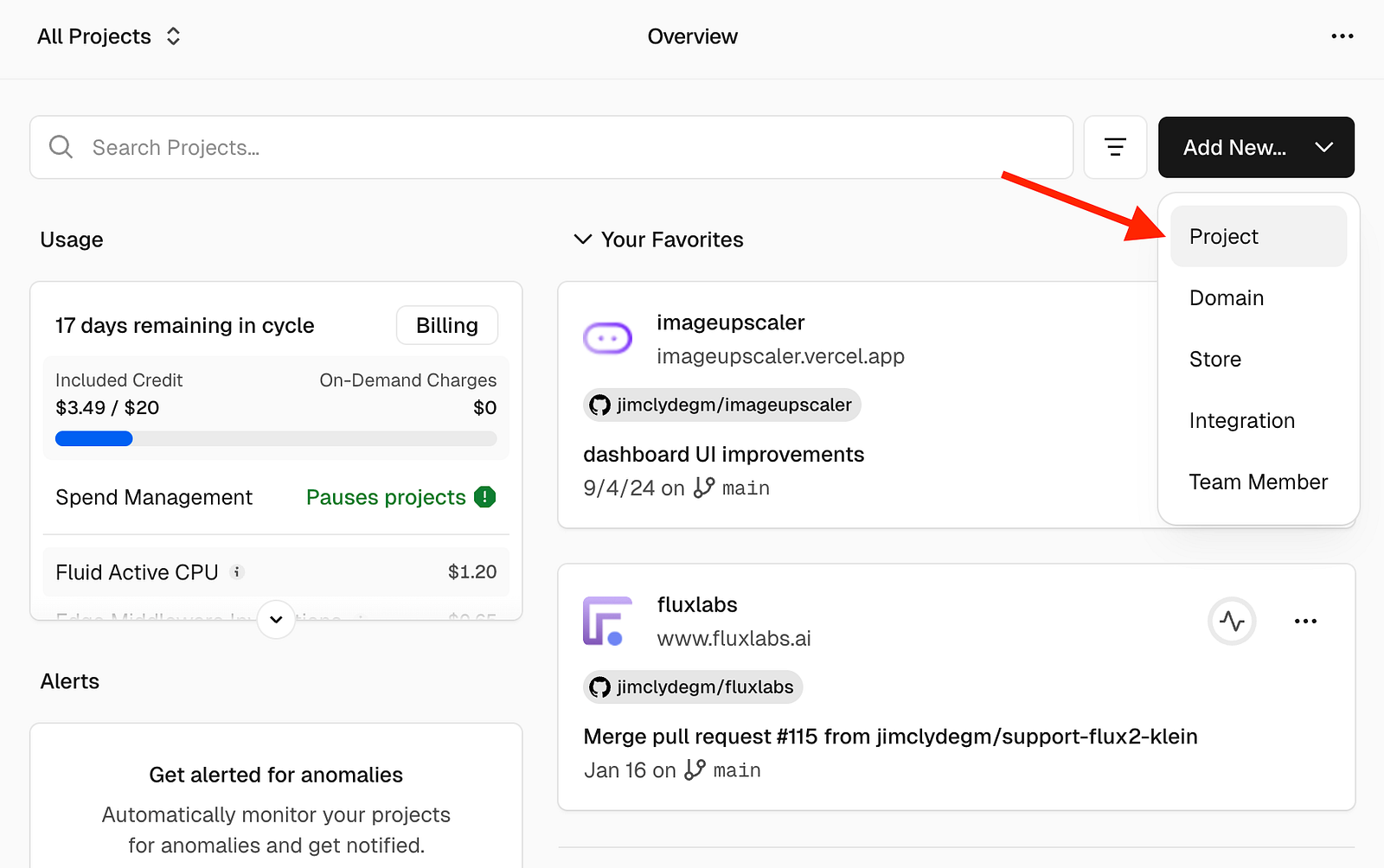Select Domain from Add New menu
Image resolution: width=1384 pixels, height=868 pixels.
click(1259, 297)
